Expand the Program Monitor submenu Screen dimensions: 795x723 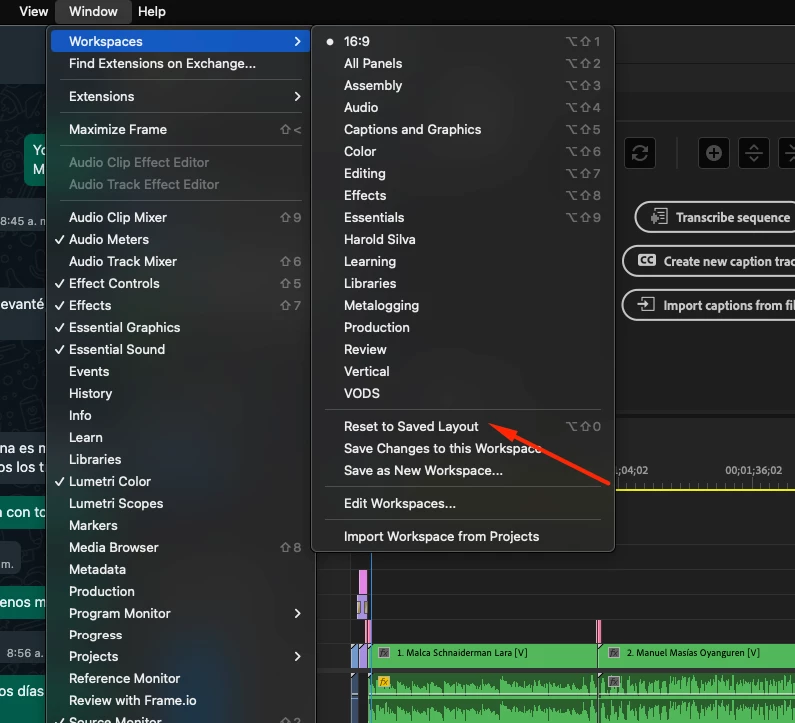(x=180, y=613)
